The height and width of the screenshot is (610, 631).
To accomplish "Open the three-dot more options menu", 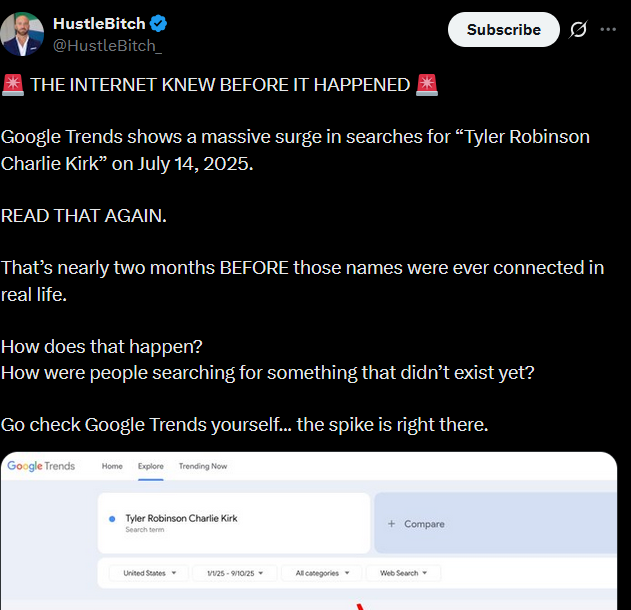I will (608, 30).
